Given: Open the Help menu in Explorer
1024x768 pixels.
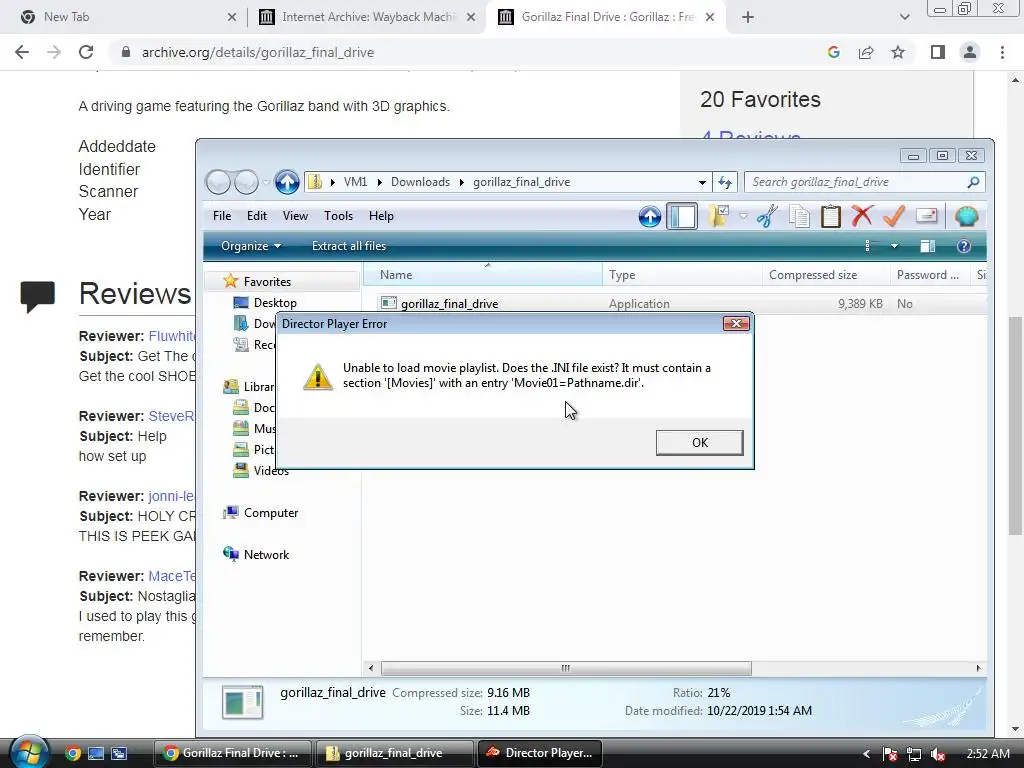Looking at the screenshot, I should 381,216.
